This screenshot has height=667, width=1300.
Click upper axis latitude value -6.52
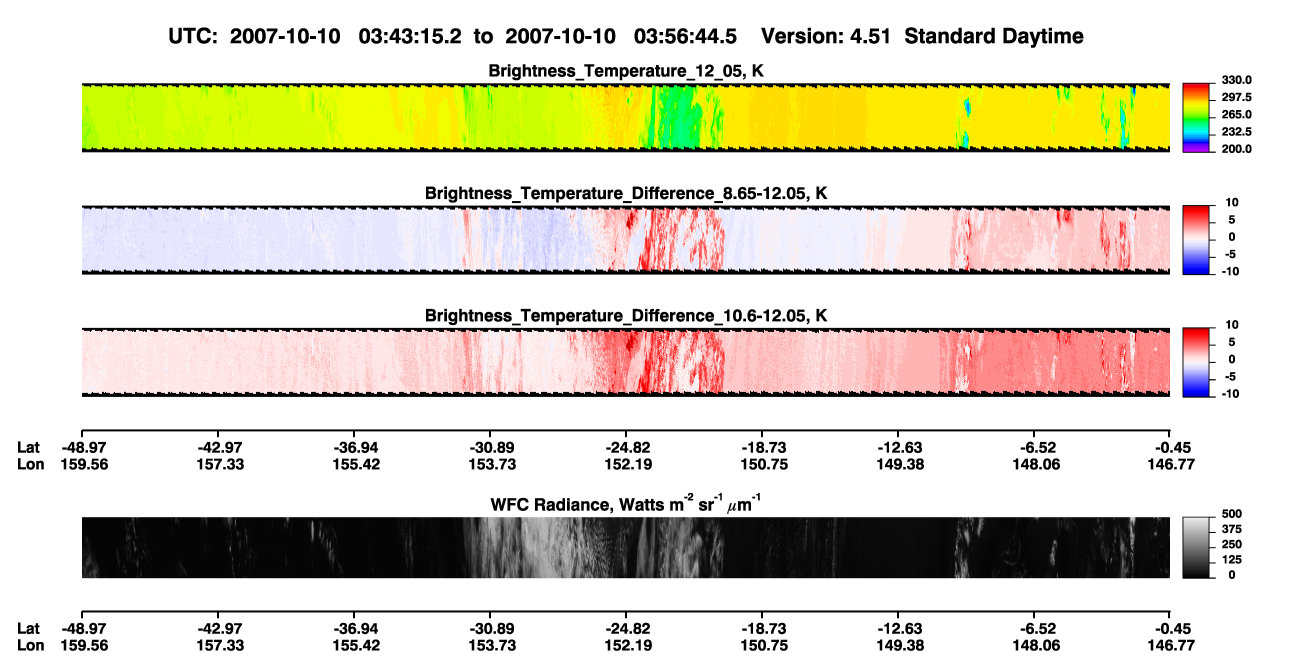coord(1037,447)
